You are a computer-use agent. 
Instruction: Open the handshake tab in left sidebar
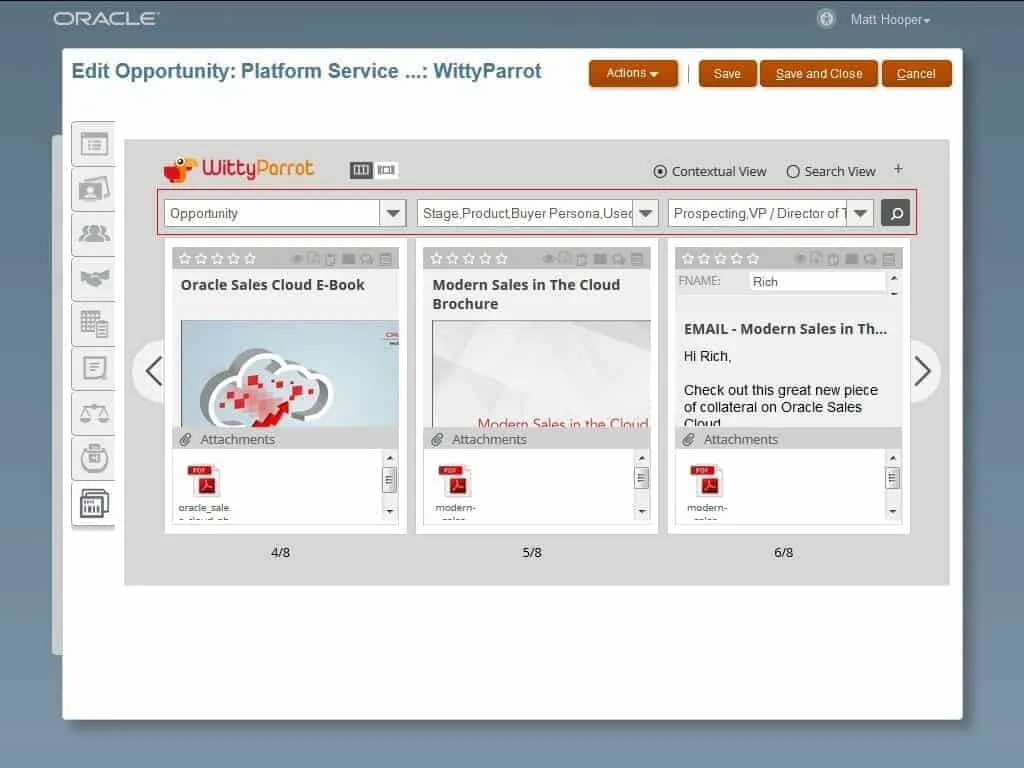click(x=94, y=278)
